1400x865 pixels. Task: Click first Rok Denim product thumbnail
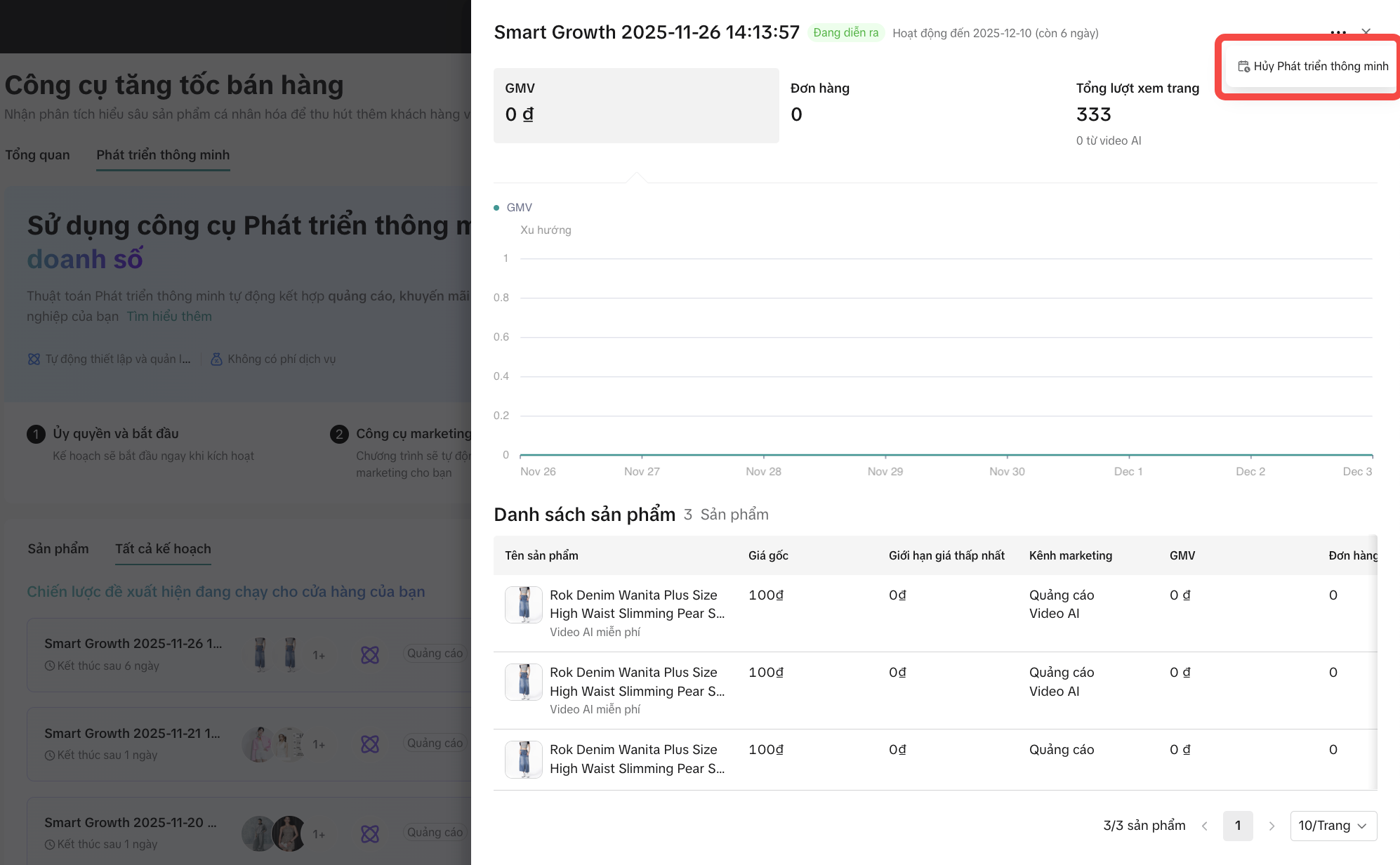(x=524, y=605)
